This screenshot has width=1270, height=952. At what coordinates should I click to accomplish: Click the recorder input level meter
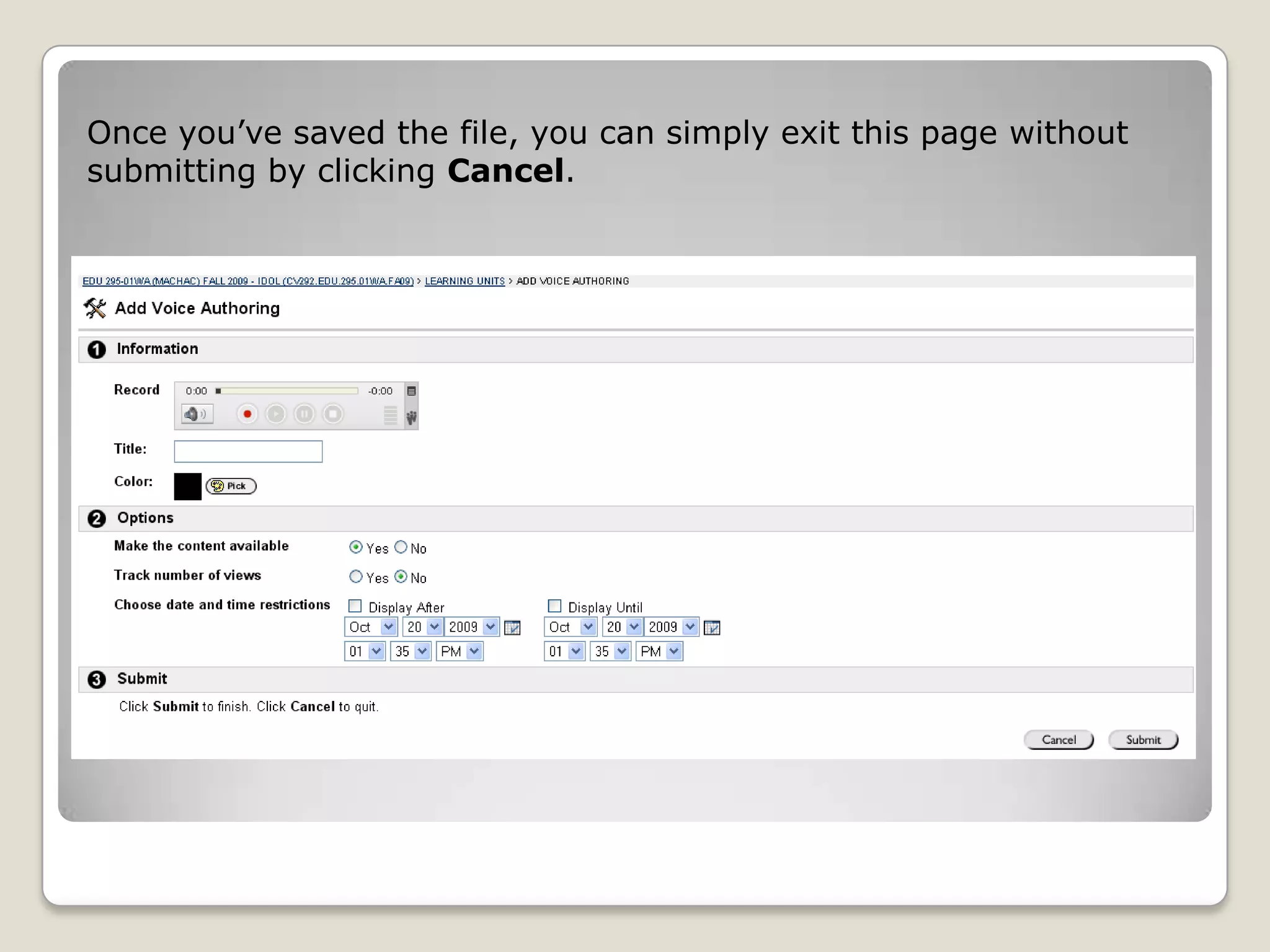(390, 415)
